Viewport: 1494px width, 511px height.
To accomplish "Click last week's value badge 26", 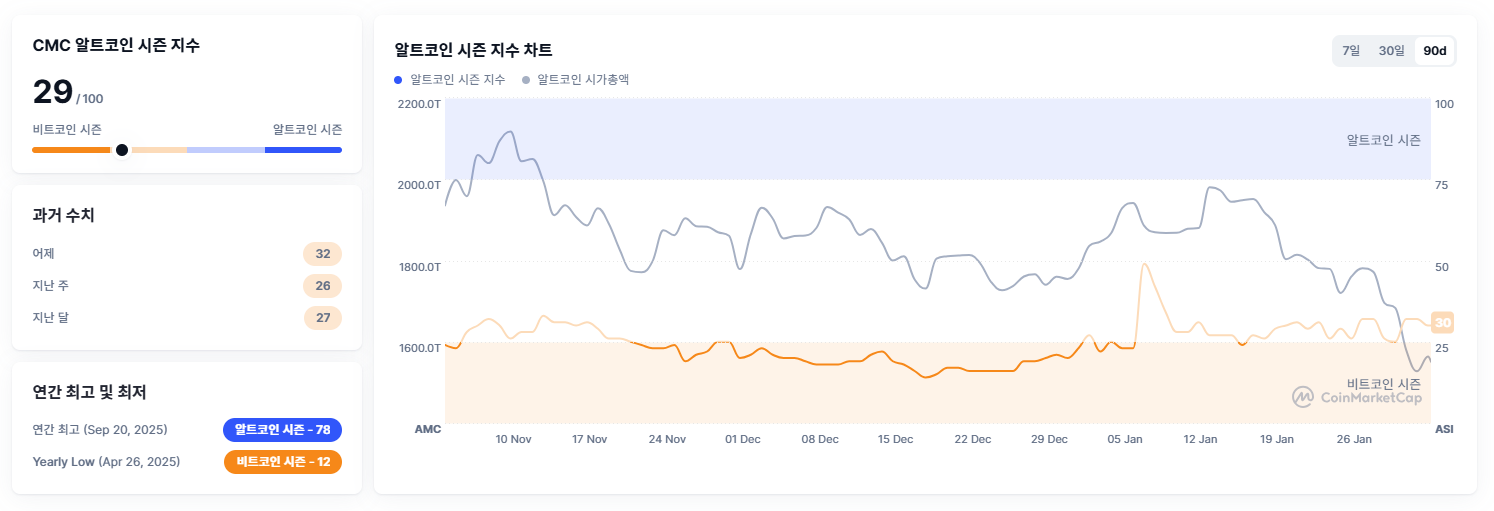I will coord(323,286).
